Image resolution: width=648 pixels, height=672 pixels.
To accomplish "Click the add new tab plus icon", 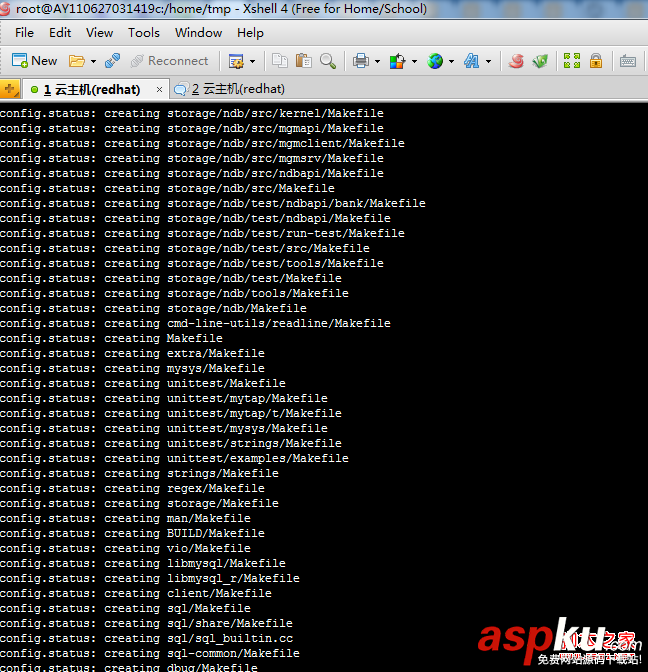I will point(9,89).
